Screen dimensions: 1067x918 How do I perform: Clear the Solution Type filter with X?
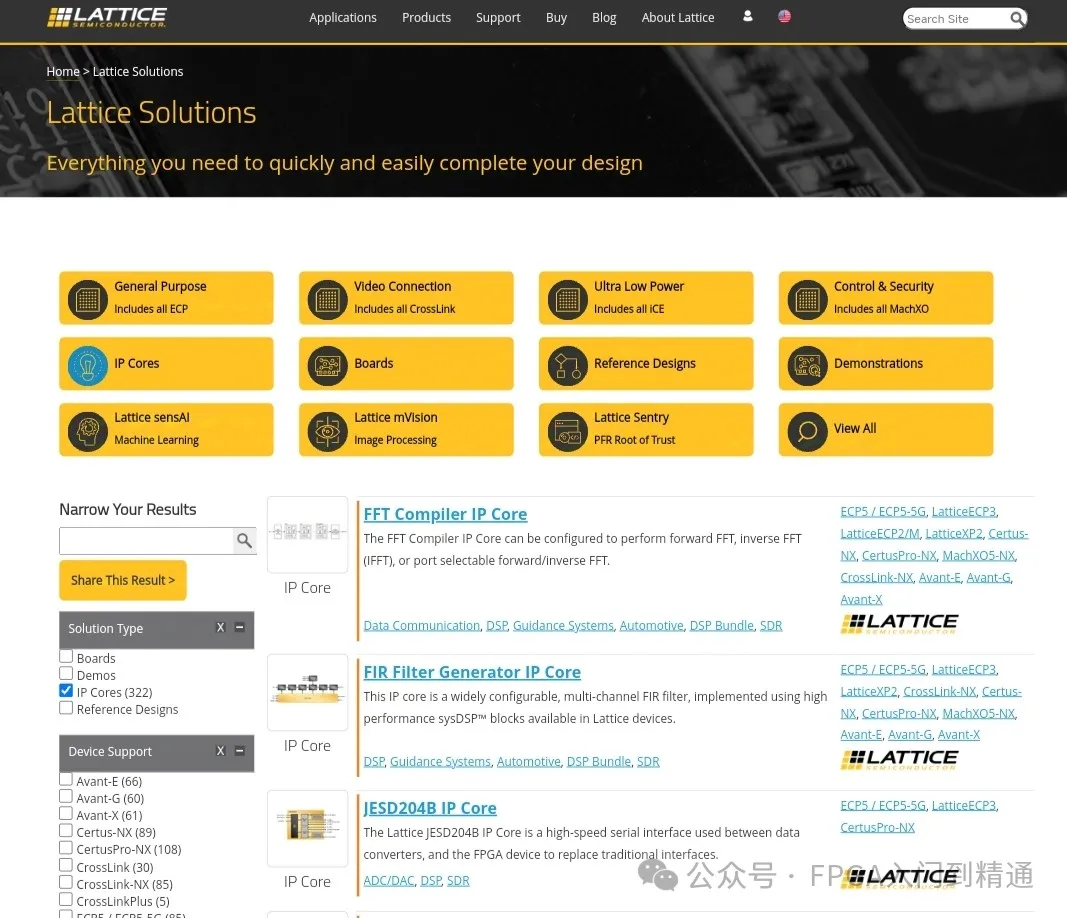click(x=220, y=627)
